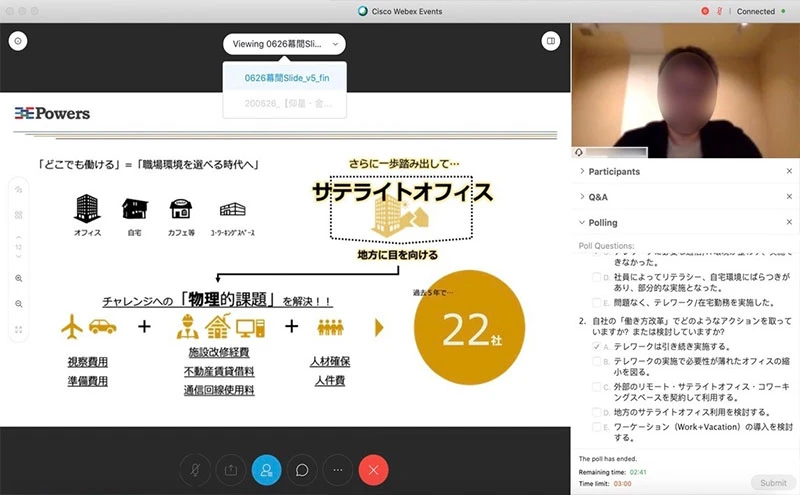Image resolution: width=800 pixels, height=495 pixels.
Task: Check option D about regional satellite office
Action: pyautogui.click(x=596, y=411)
